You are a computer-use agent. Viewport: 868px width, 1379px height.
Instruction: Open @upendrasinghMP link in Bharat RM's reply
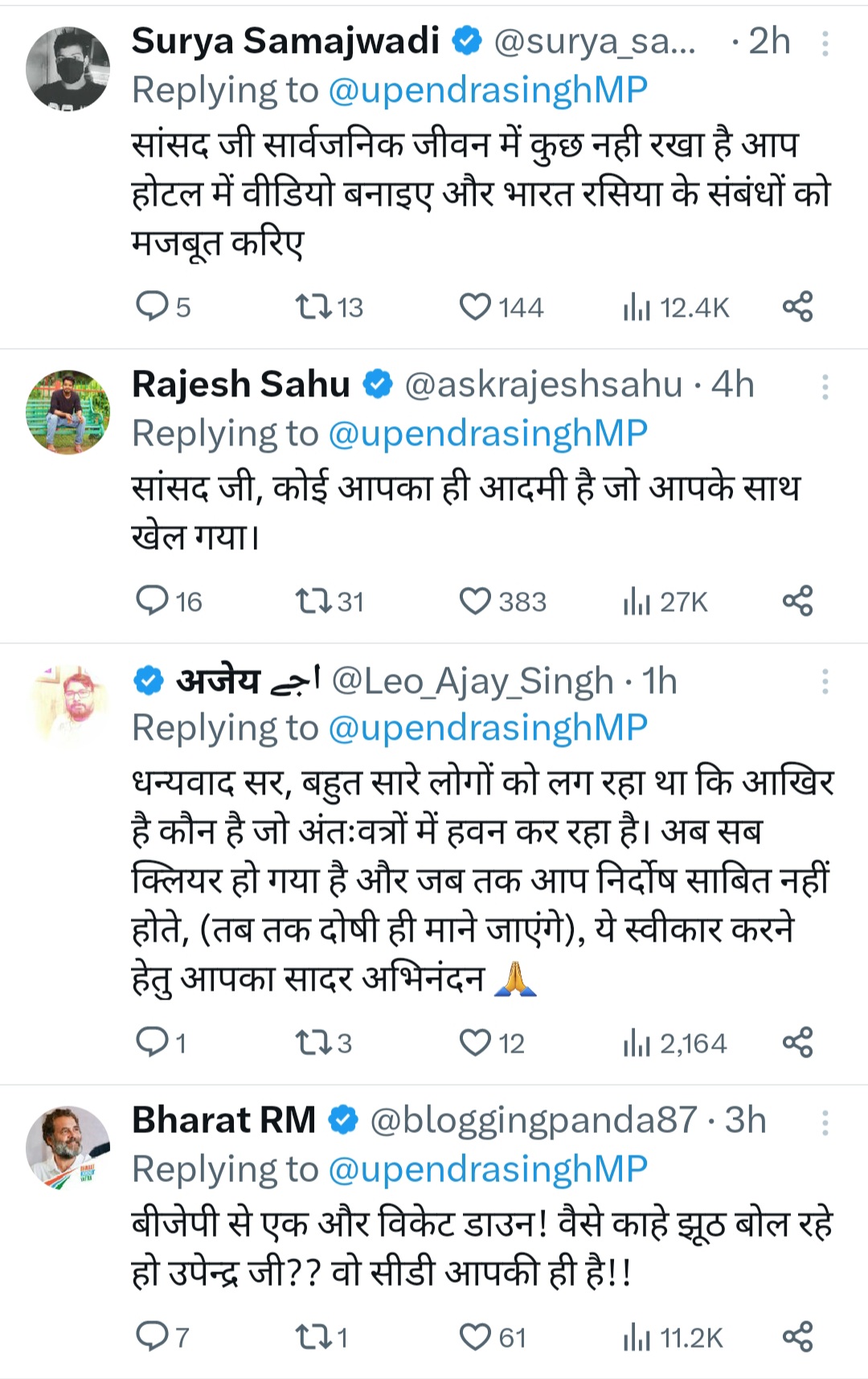(x=488, y=1168)
